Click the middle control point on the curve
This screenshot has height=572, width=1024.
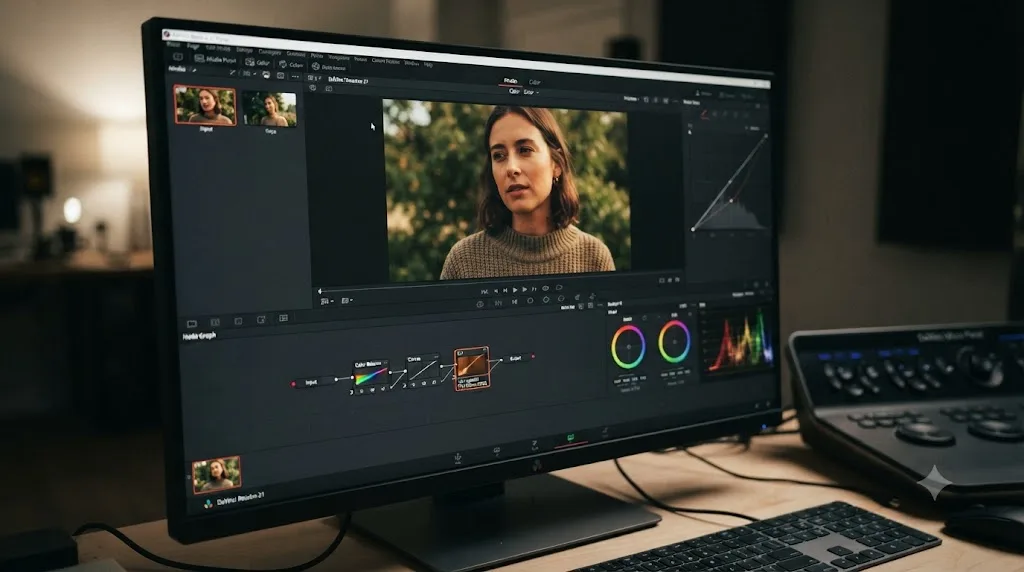[x=731, y=200]
